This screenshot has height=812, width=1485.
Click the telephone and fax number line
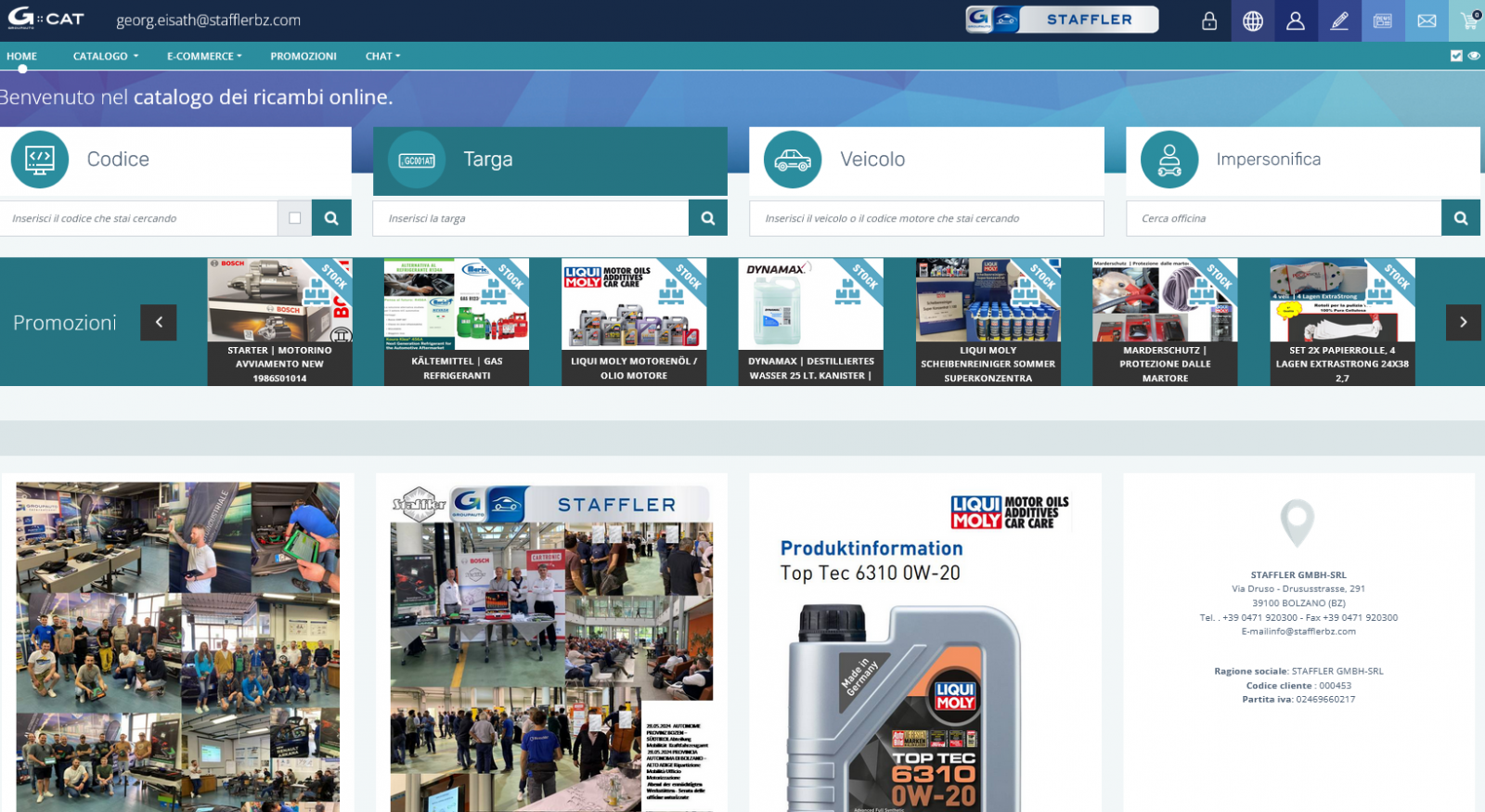[x=1298, y=618]
